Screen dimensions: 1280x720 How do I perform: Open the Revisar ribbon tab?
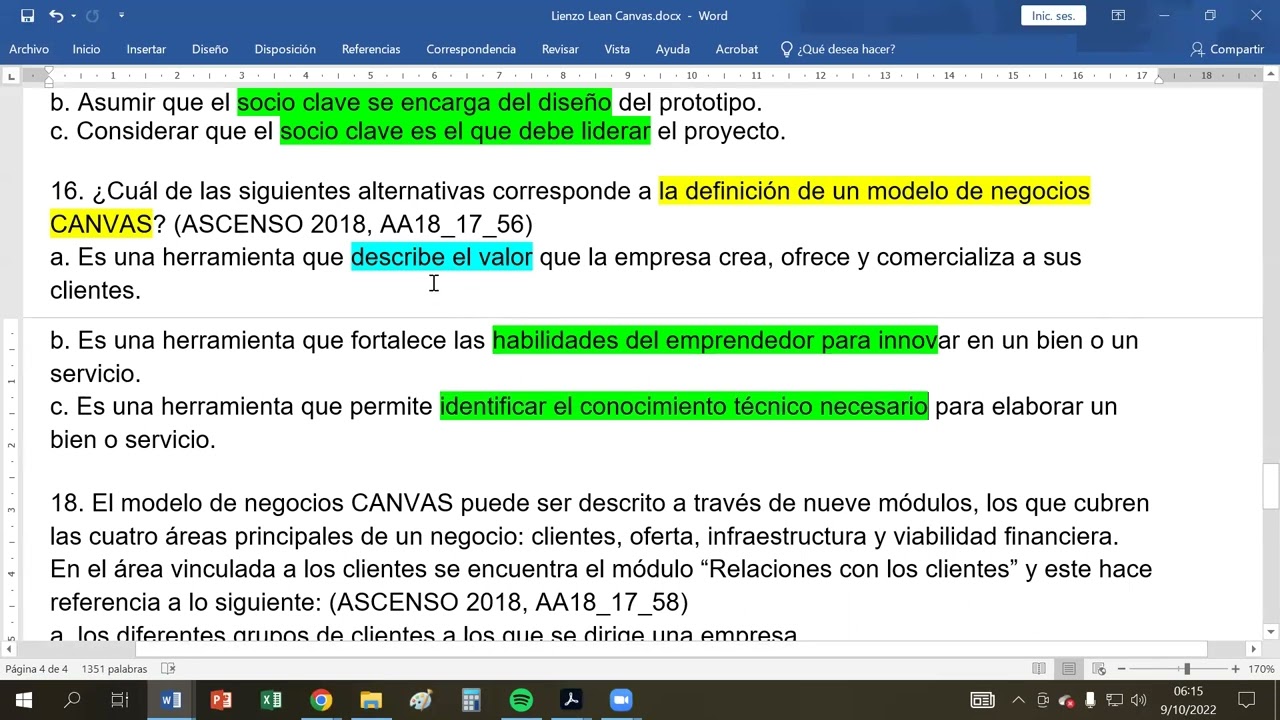pyautogui.click(x=560, y=49)
